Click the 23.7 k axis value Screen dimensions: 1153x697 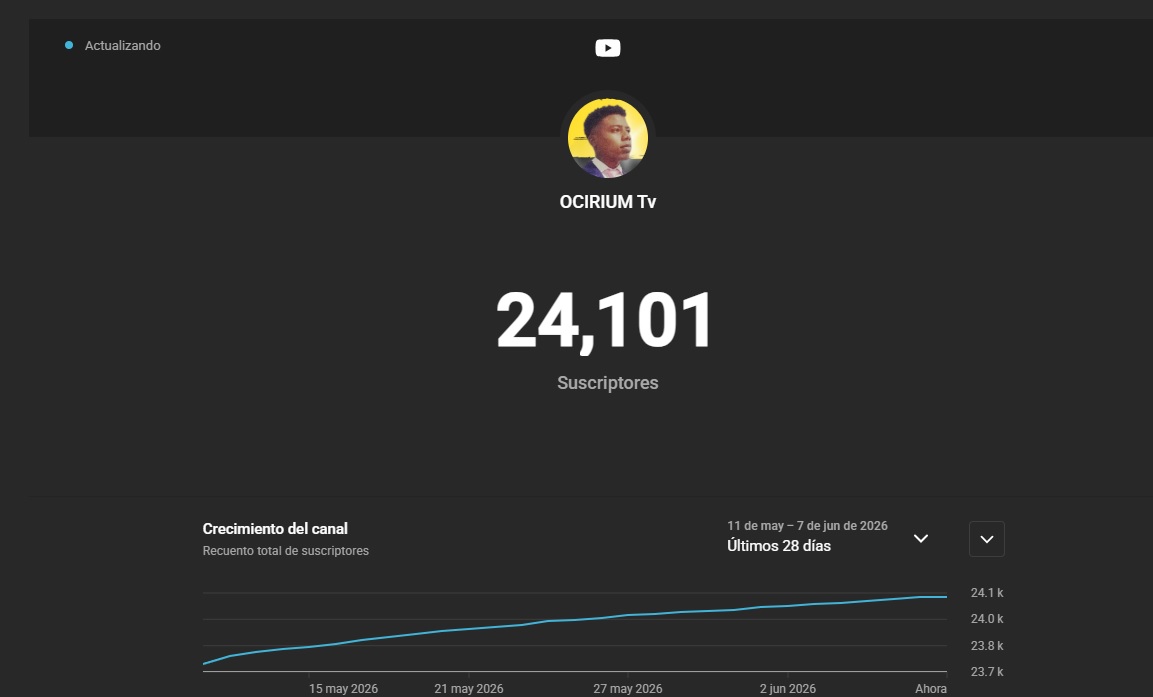point(987,671)
